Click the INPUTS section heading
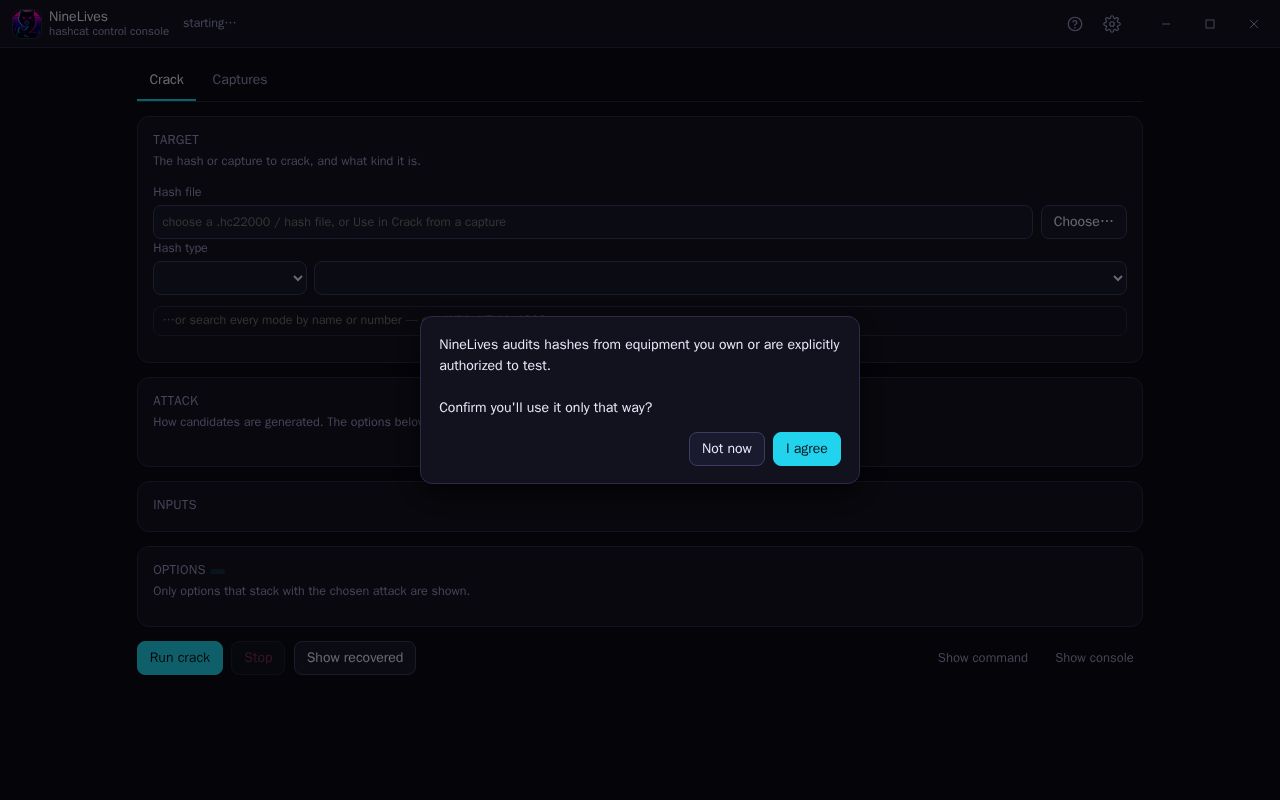Viewport: 1280px width, 800px height. (x=175, y=505)
